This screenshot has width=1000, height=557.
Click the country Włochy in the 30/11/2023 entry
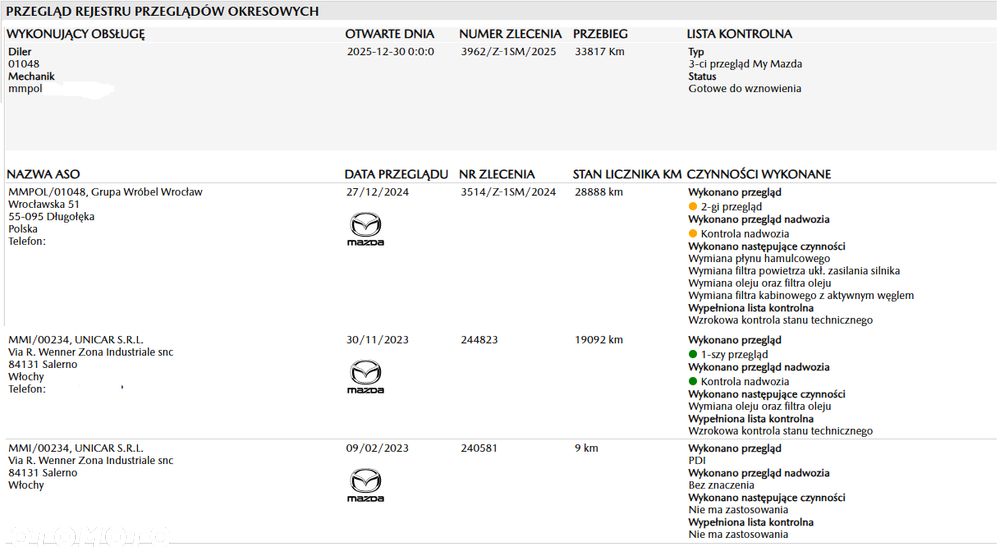pyautogui.click(x=26, y=377)
